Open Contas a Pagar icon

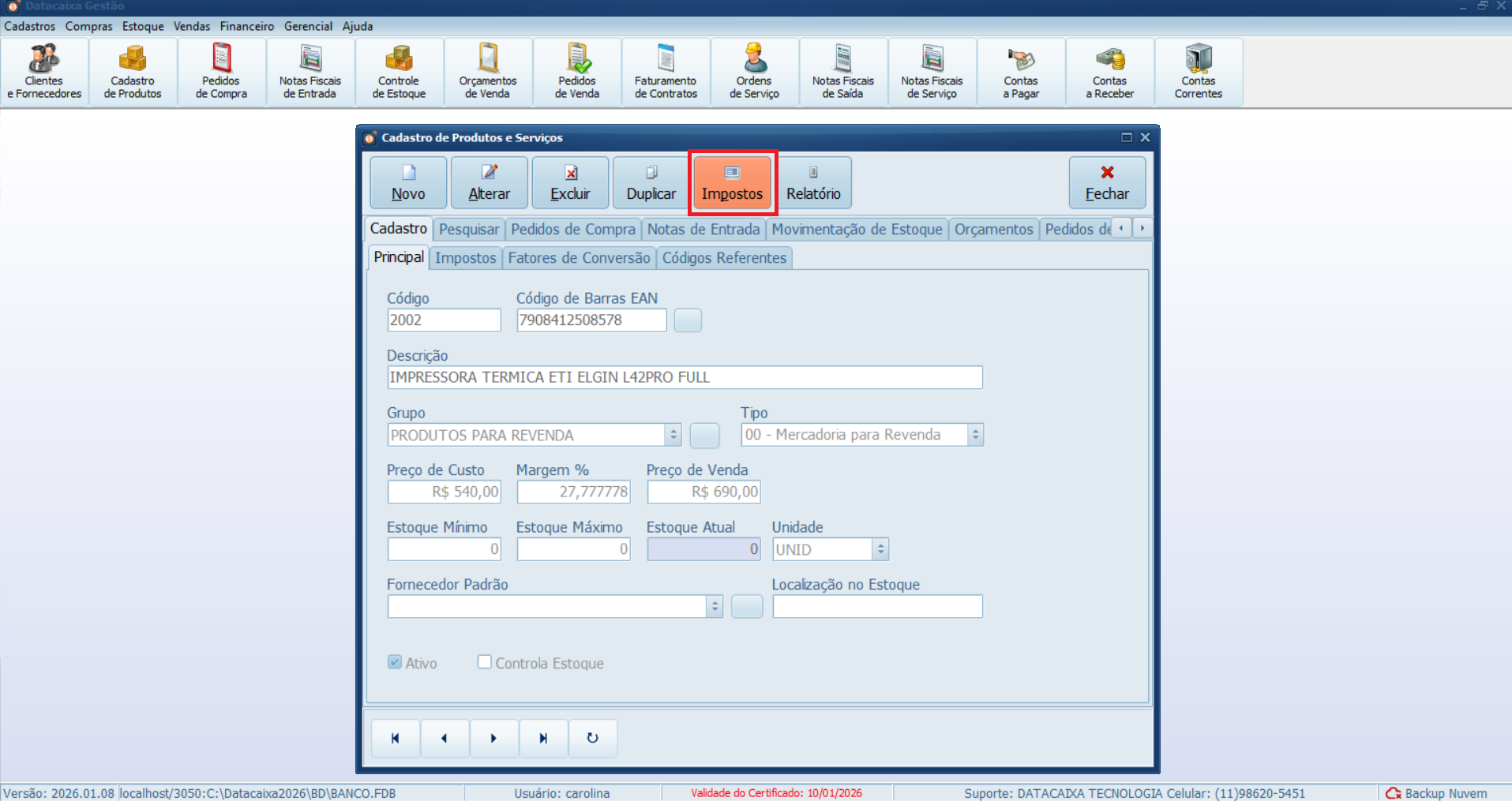tap(1021, 72)
